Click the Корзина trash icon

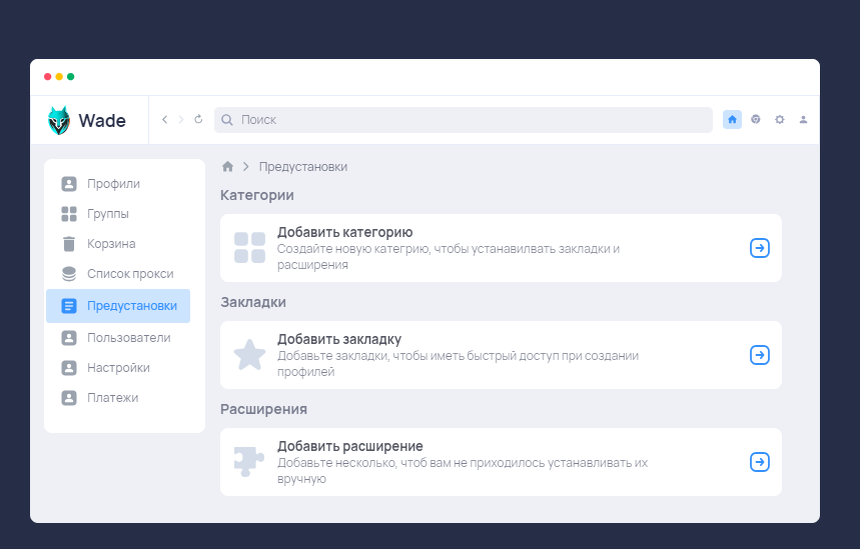point(69,244)
